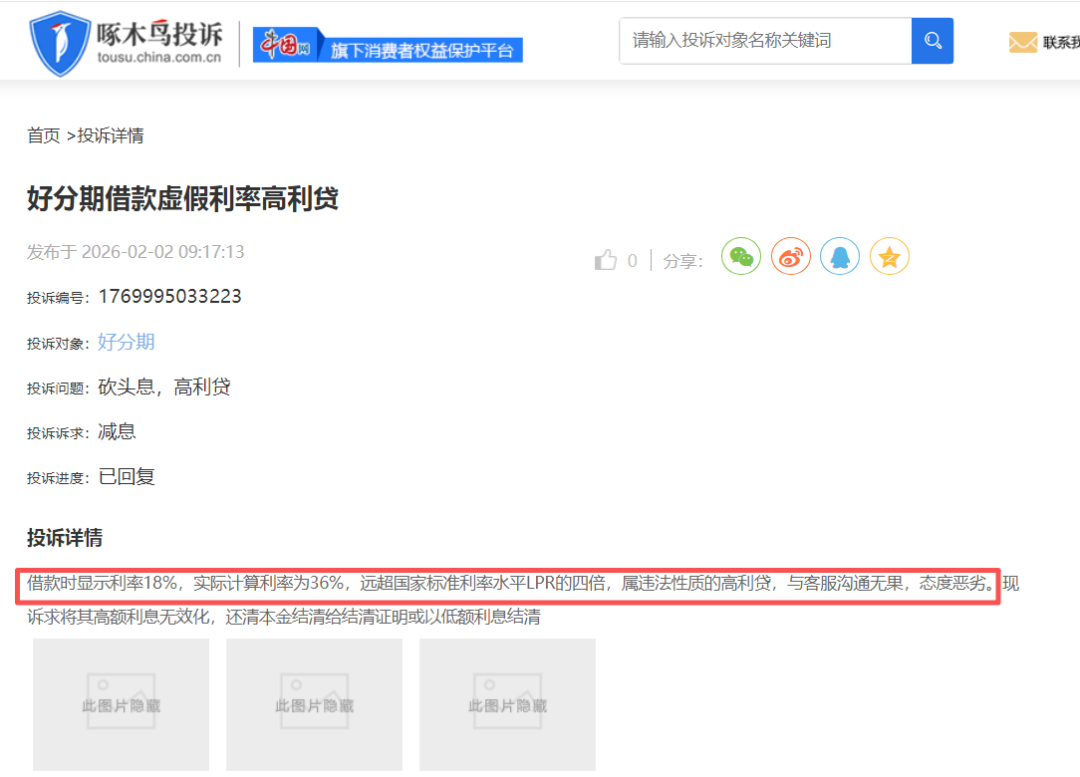
Task: Open the first hidden image thumbnail
Action: 121,705
